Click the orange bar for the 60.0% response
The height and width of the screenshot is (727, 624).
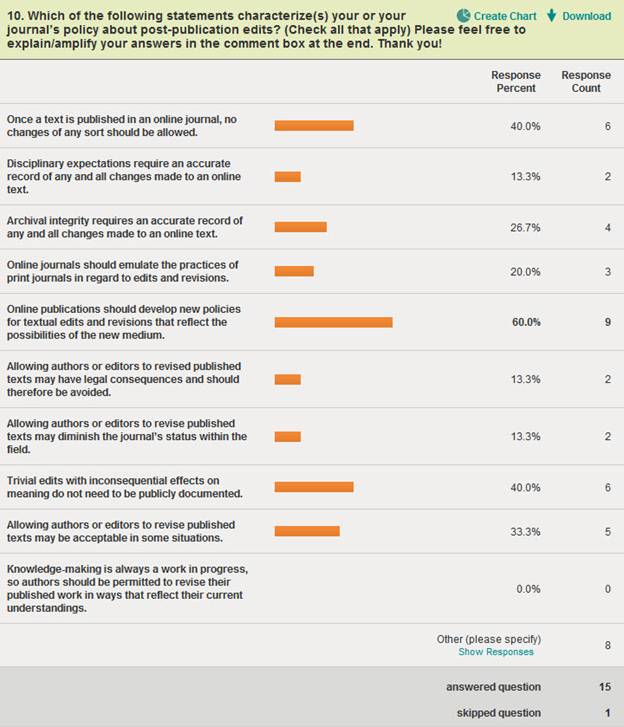[333, 322]
